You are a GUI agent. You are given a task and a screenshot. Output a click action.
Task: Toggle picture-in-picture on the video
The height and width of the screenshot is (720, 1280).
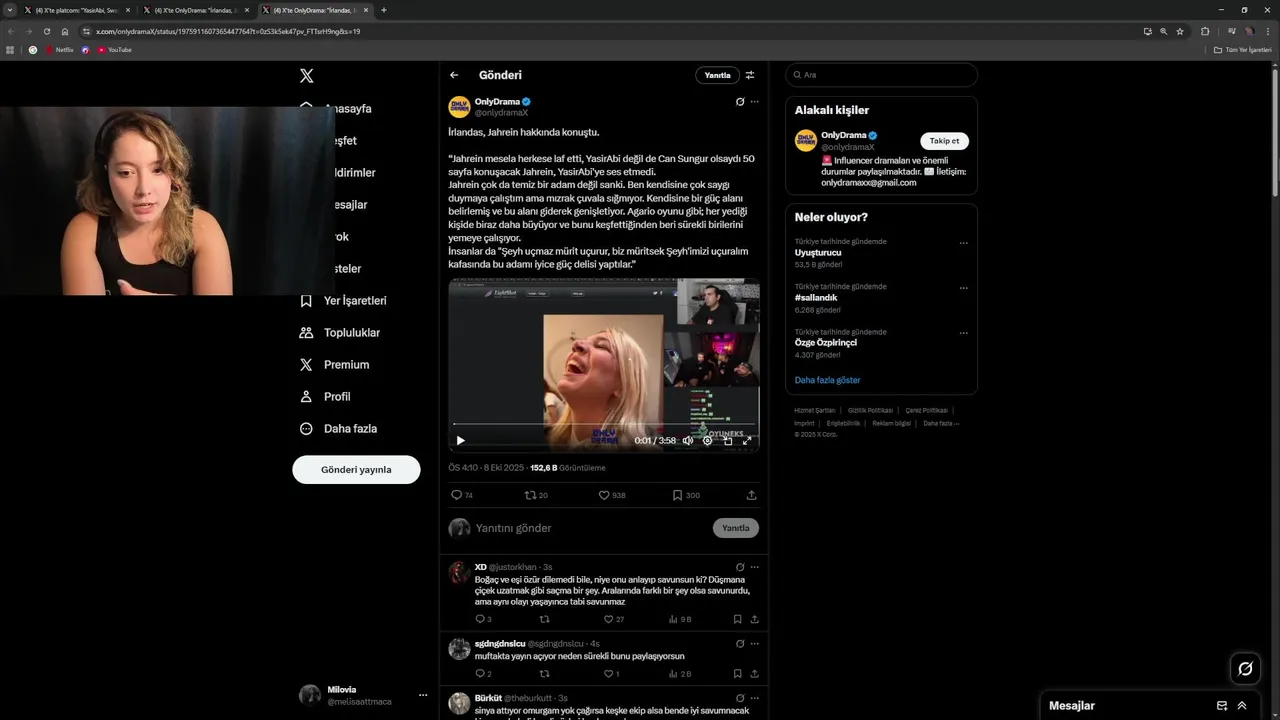[x=728, y=440]
